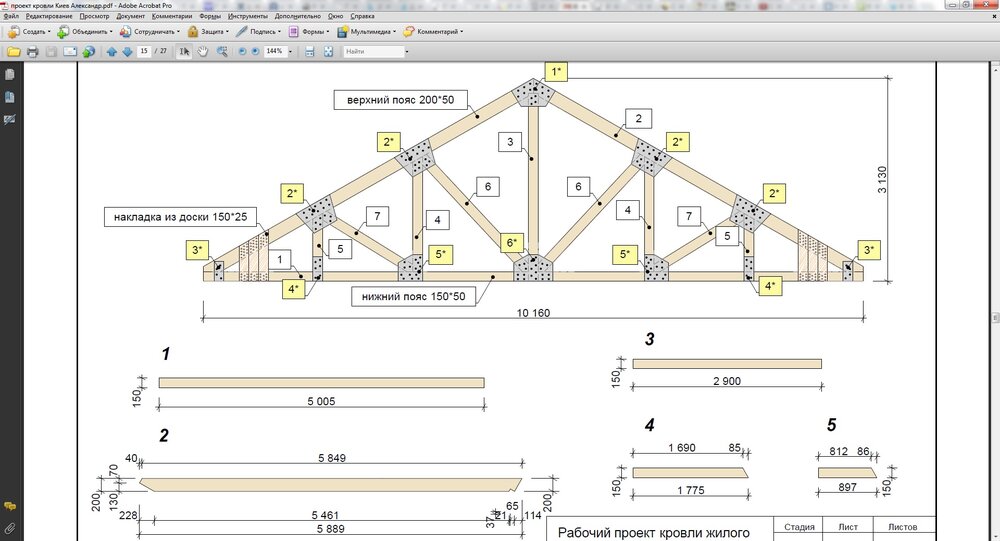
Task: Click the Найти search field
Action: pyautogui.click(x=372, y=51)
